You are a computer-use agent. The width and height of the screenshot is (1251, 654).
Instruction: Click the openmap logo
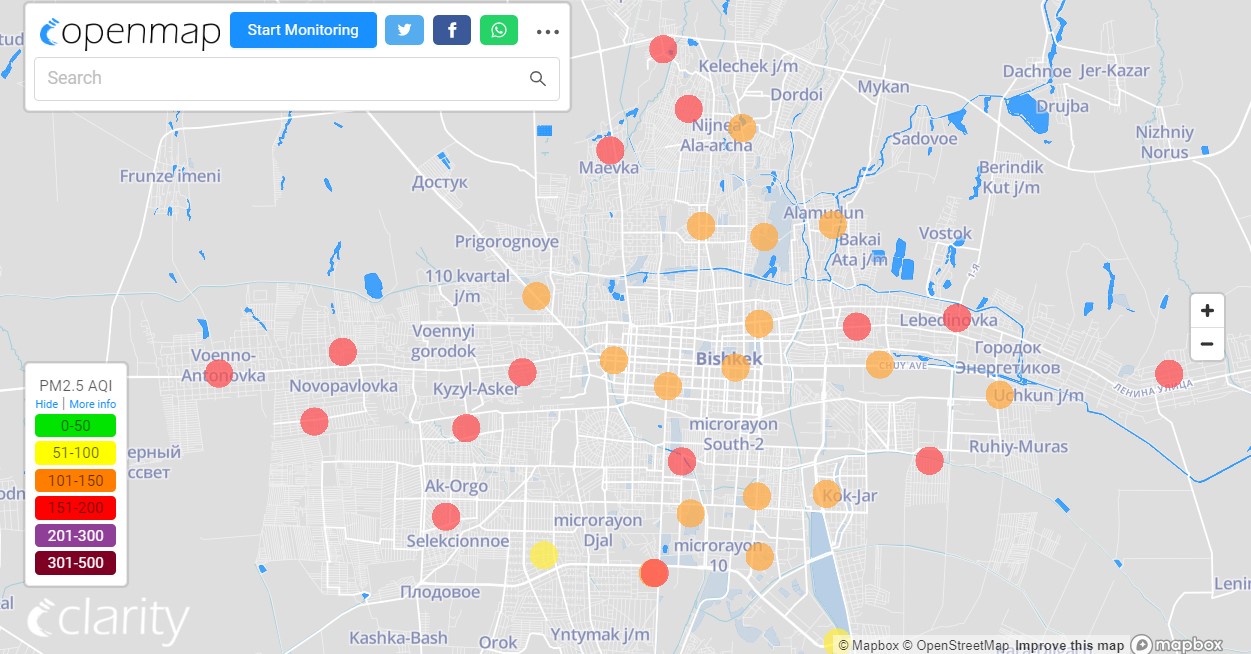click(x=130, y=32)
